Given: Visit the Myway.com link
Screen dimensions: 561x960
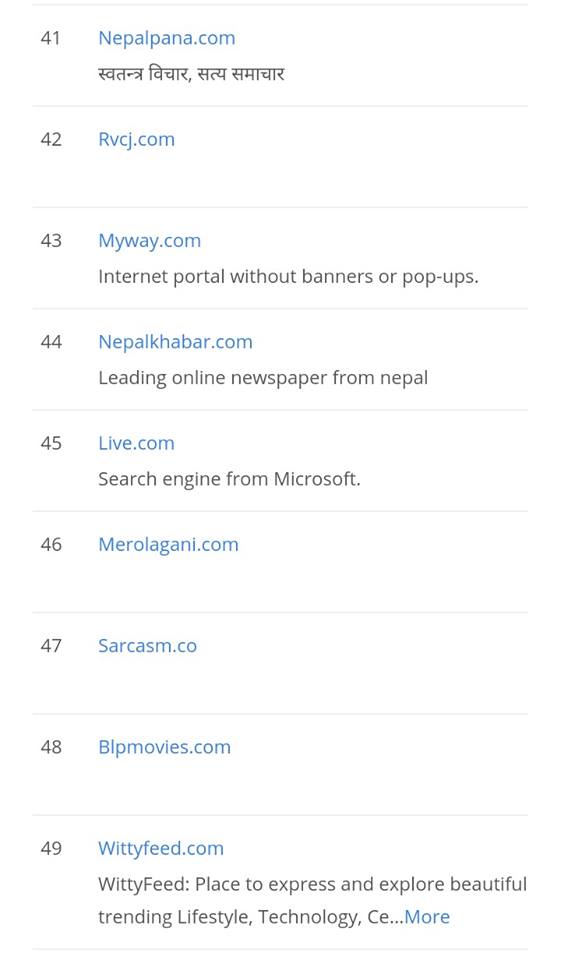Looking at the screenshot, I should (149, 241).
